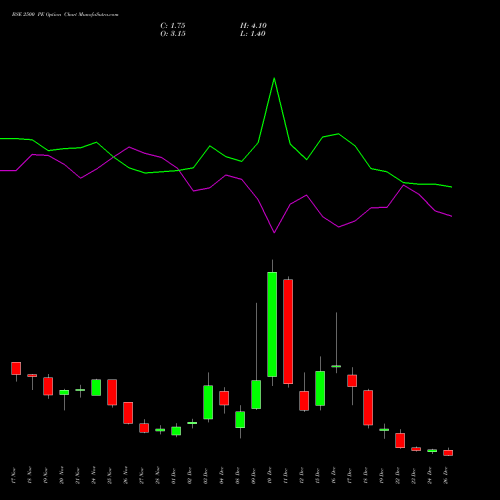The height and width of the screenshot is (500, 500).
Task: Select the green candle for 24 Nov
Action: click(x=96, y=387)
